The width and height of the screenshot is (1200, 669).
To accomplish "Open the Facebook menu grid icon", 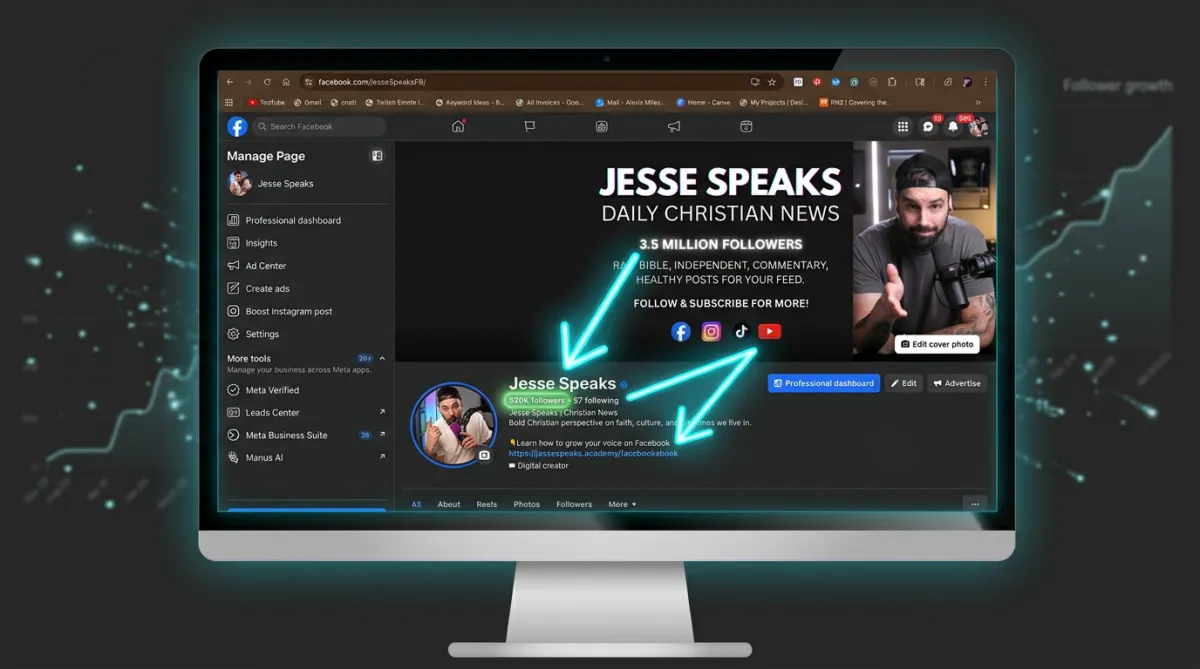I will pyautogui.click(x=903, y=126).
